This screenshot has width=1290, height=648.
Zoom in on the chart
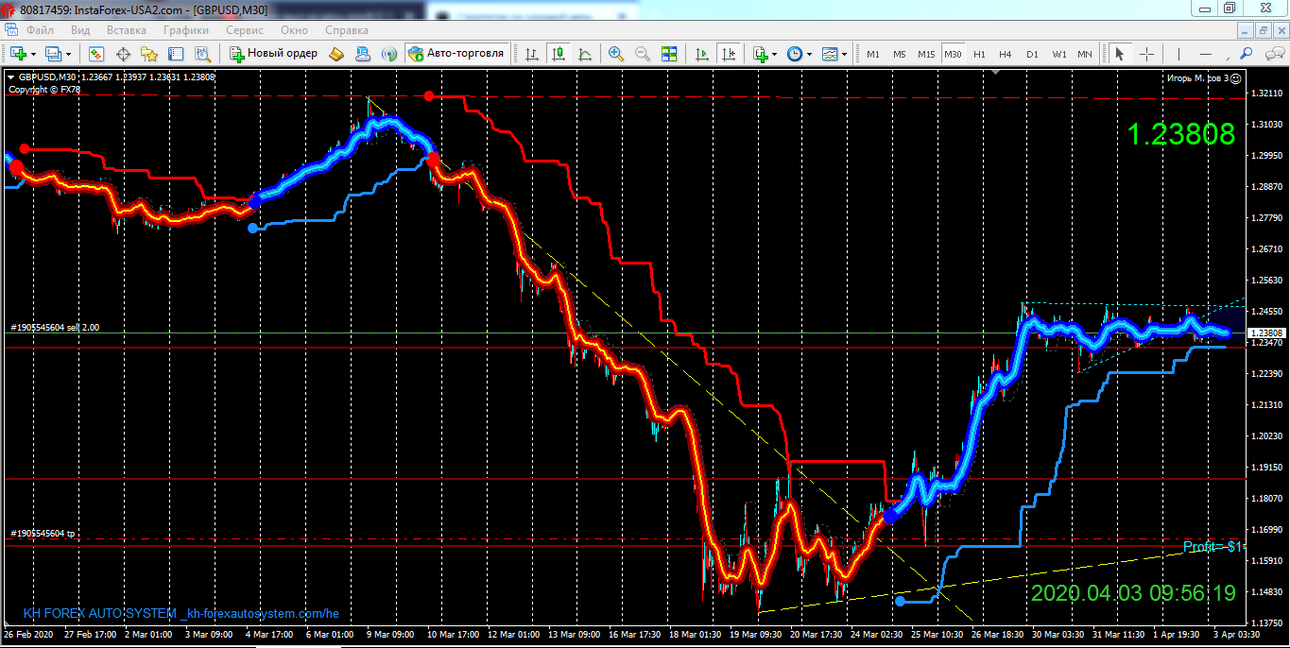(616, 54)
